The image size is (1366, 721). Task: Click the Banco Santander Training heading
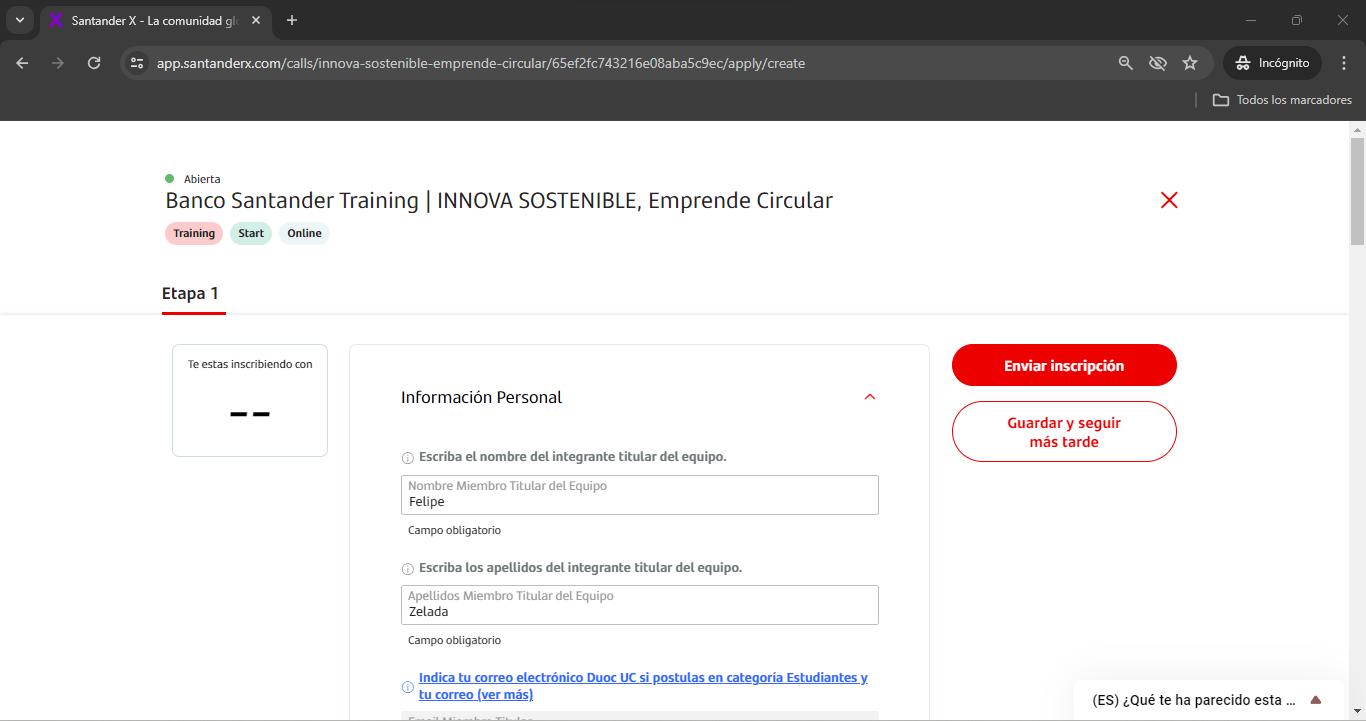pyautogui.click(x=499, y=200)
